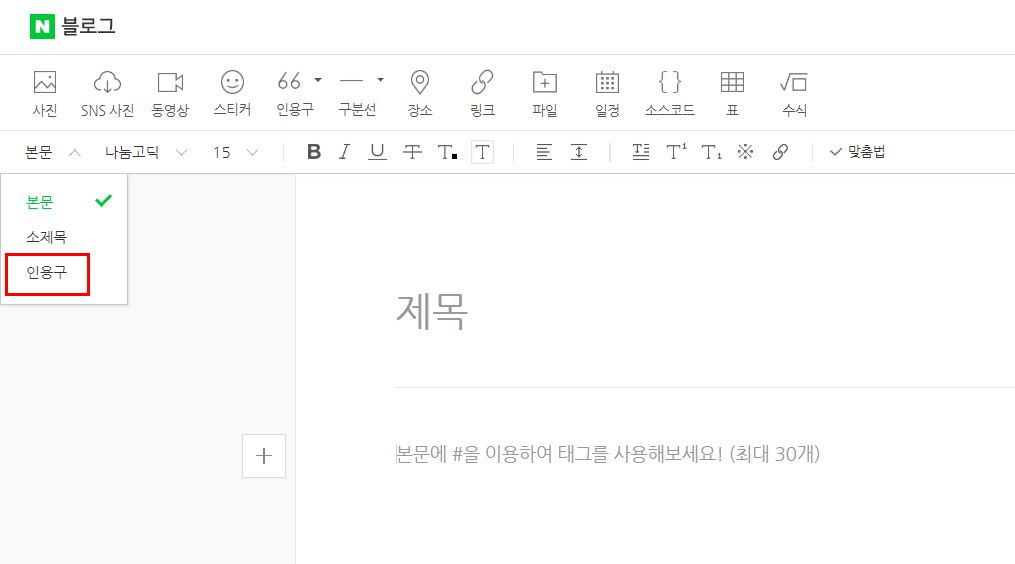Viewport: 1015px width, 564px height.
Task: Toggle underline formatting
Action: pos(377,152)
